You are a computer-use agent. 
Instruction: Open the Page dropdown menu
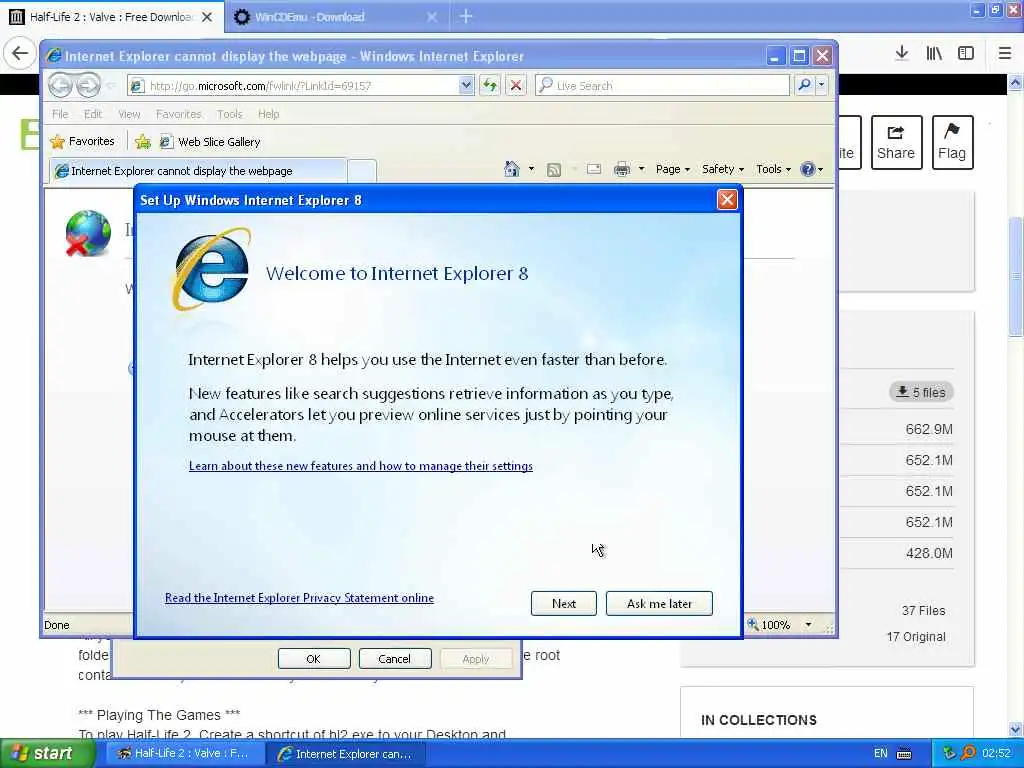pos(673,169)
